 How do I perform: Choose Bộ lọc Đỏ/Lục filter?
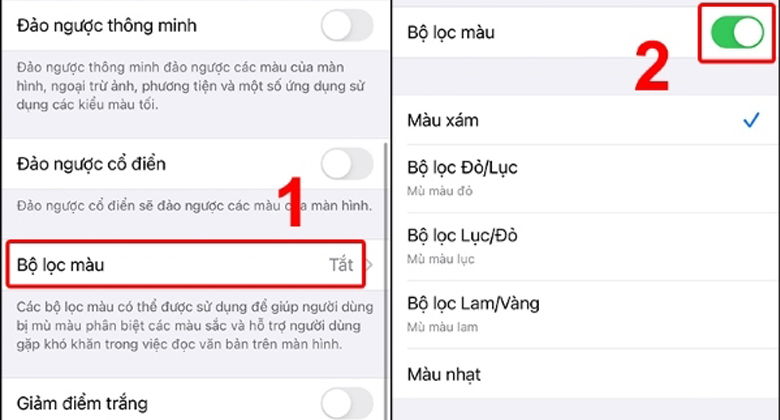click(x=585, y=179)
